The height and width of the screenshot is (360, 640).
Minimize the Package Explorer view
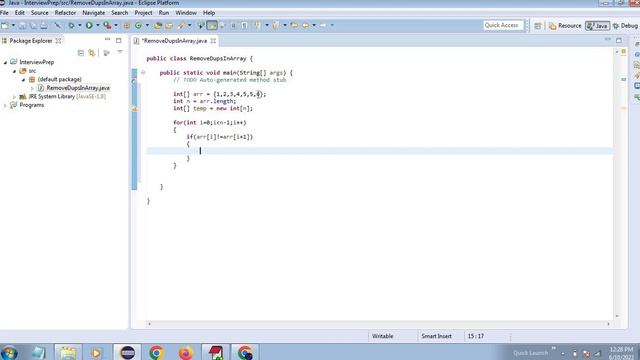[107, 40]
